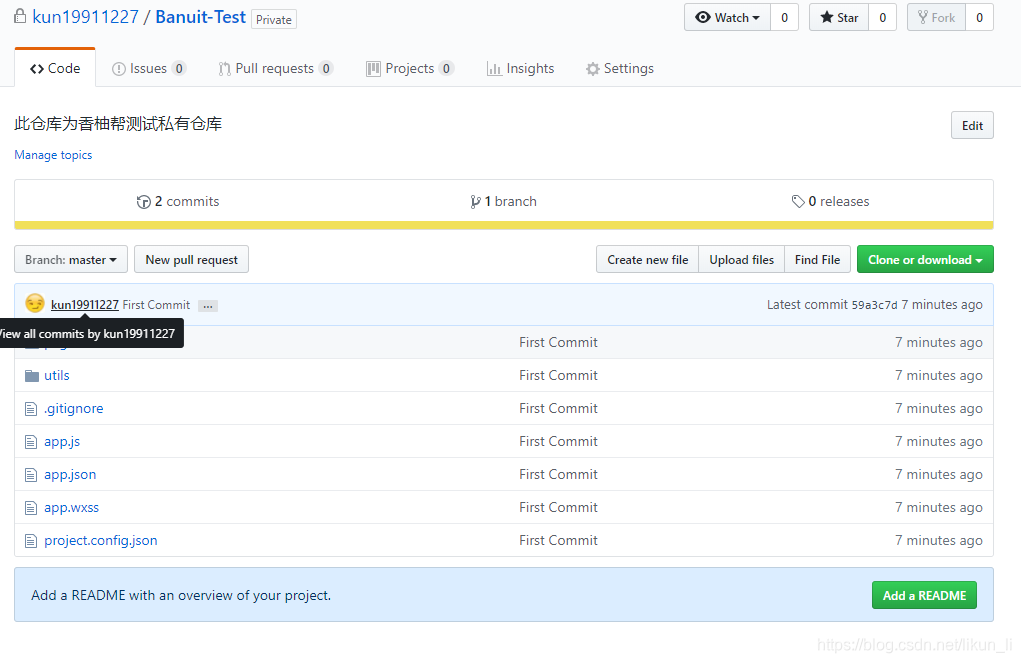Click the Insights tab graph icon
Image resolution: width=1021 pixels, height=663 pixels.
(x=494, y=68)
